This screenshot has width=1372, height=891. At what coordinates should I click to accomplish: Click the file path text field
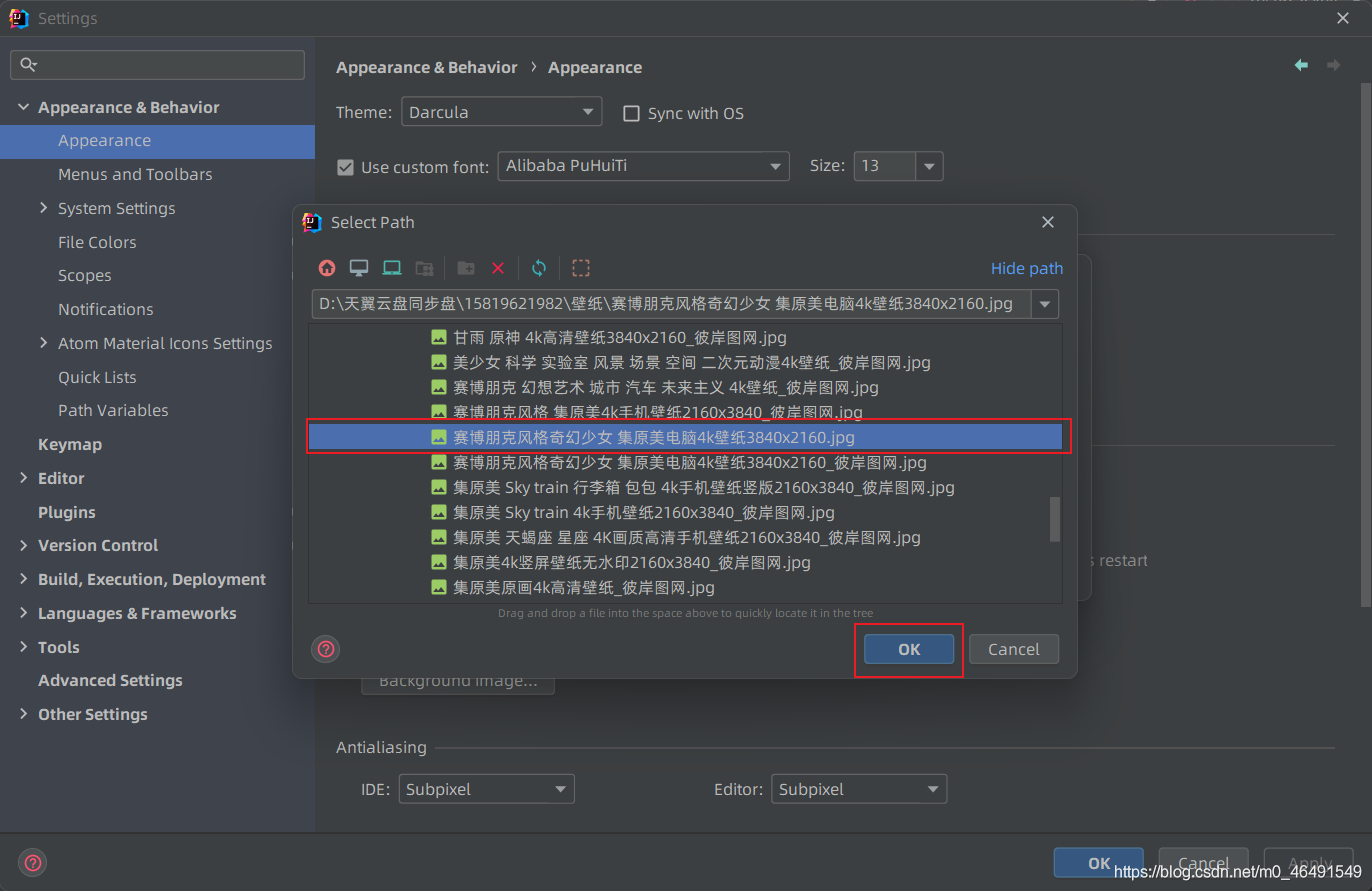coord(671,304)
